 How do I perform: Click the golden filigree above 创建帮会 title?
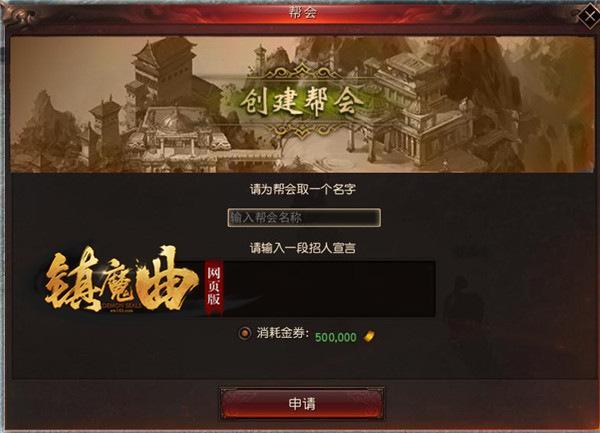coord(302,73)
